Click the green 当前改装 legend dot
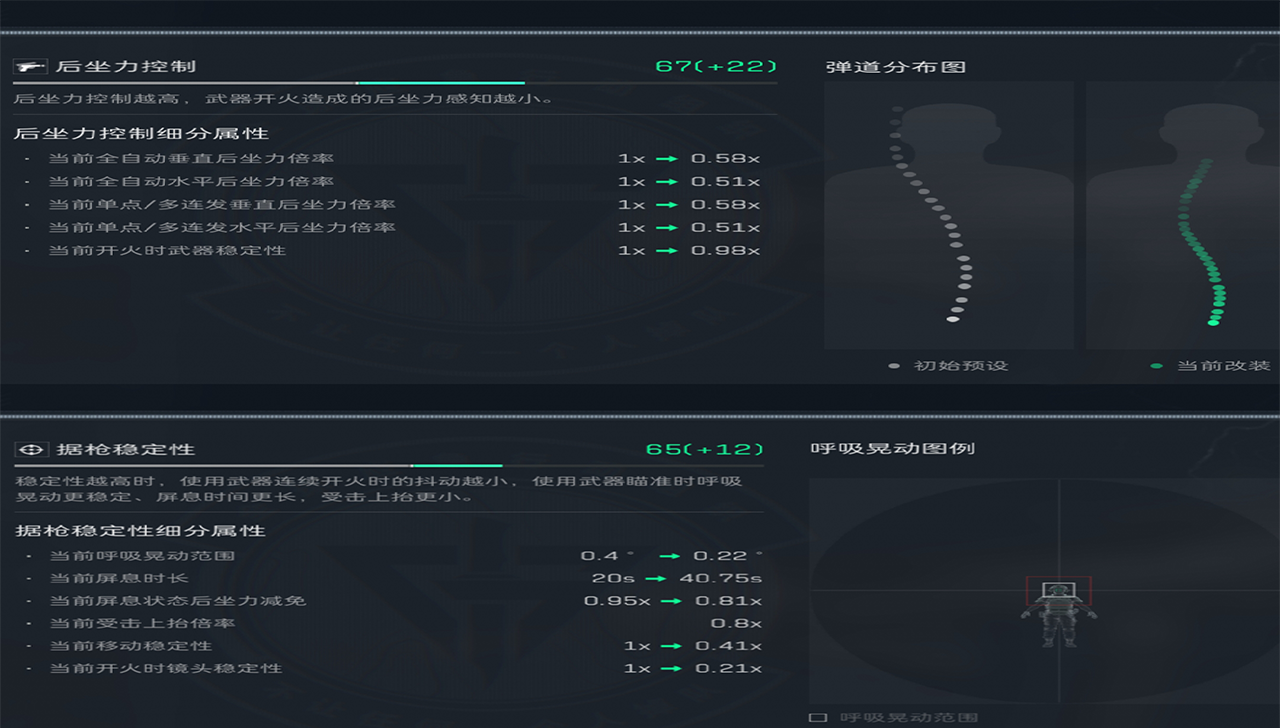This screenshot has height=728, width=1280. click(x=1156, y=366)
